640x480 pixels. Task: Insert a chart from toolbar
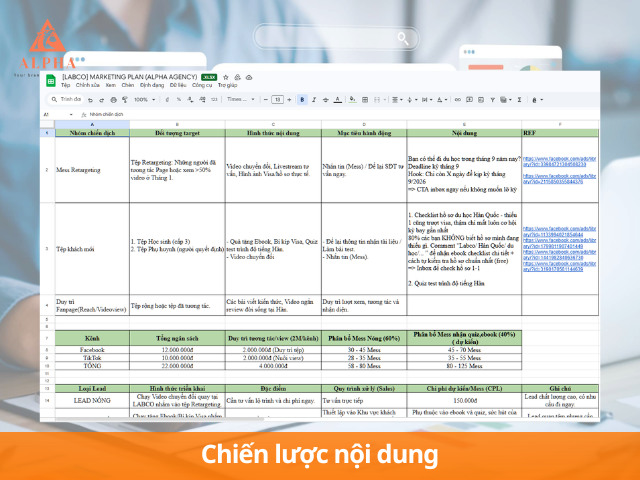(x=481, y=100)
